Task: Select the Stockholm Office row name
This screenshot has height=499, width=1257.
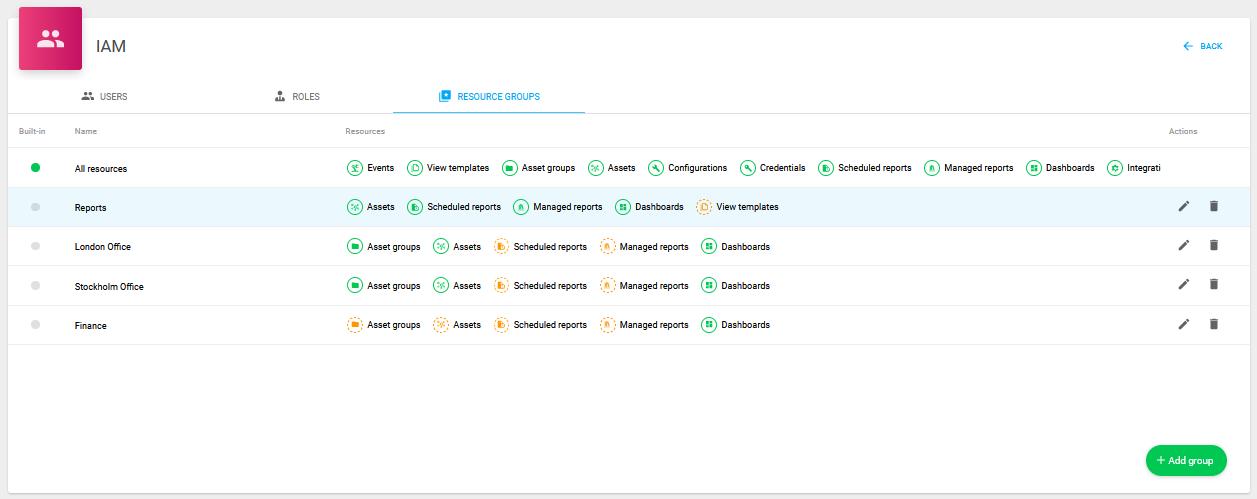Action: click(x=109, y=286)
